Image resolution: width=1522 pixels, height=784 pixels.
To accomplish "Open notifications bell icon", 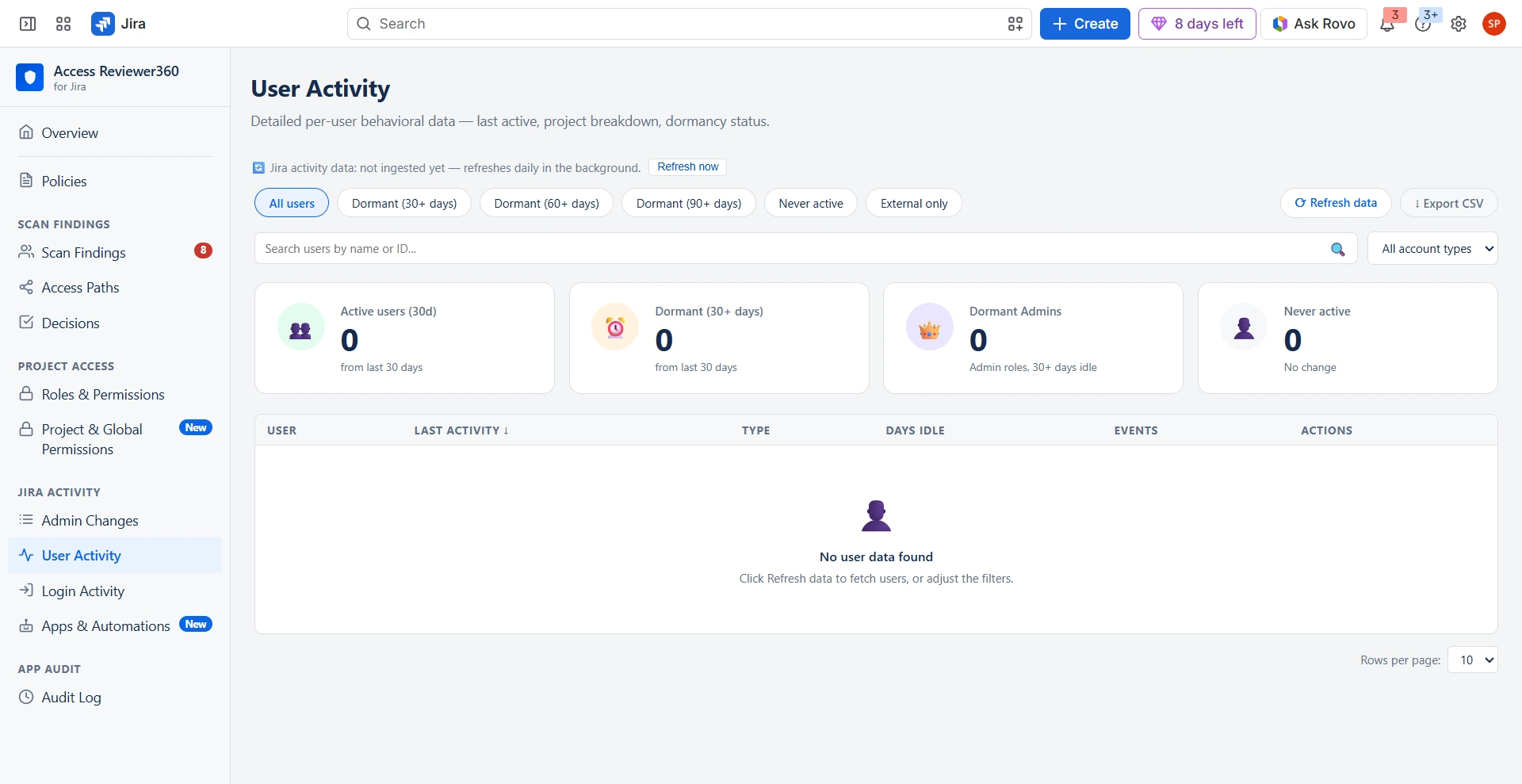I will tap(1387, 25).
